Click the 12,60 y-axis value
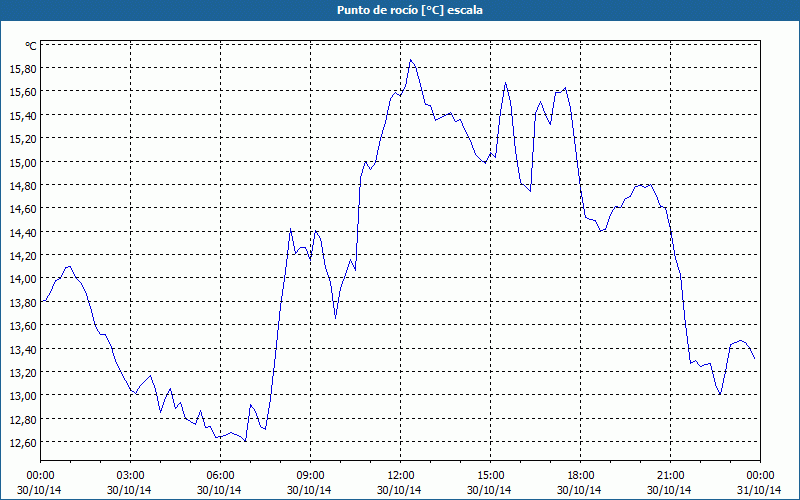 coord(23,442)
